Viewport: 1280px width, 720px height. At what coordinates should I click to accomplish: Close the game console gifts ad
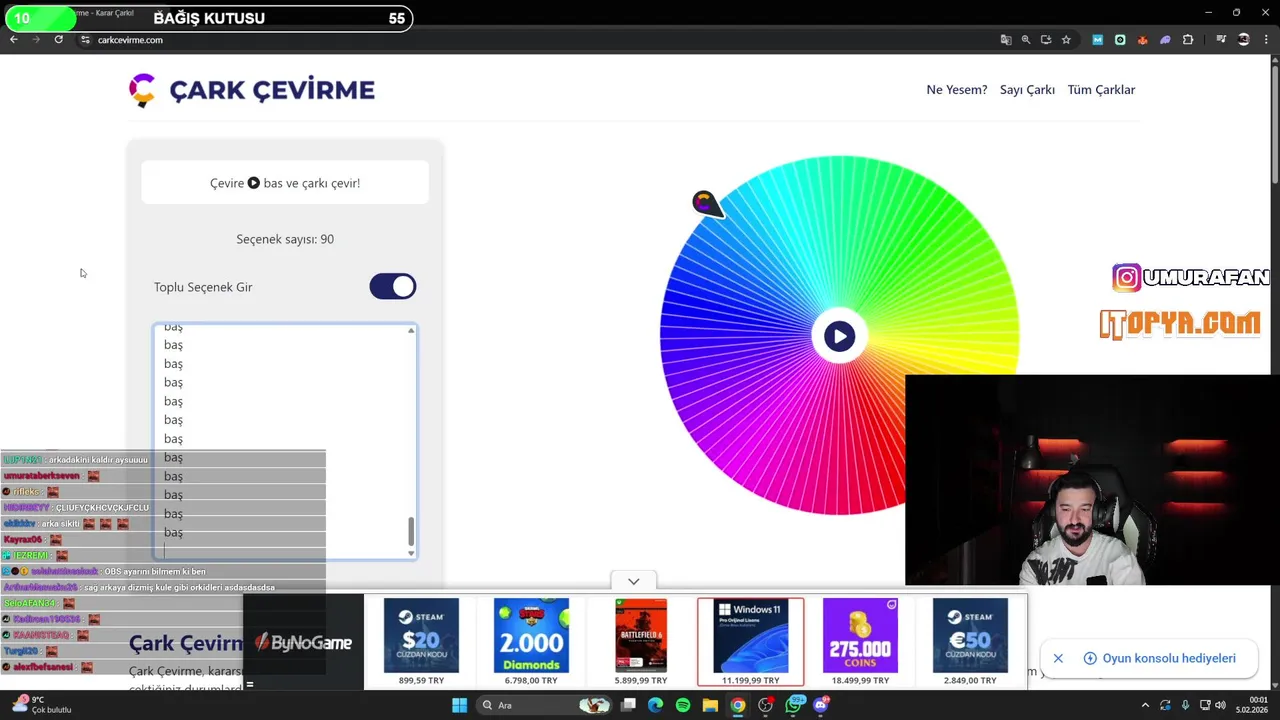point(1058,658)
